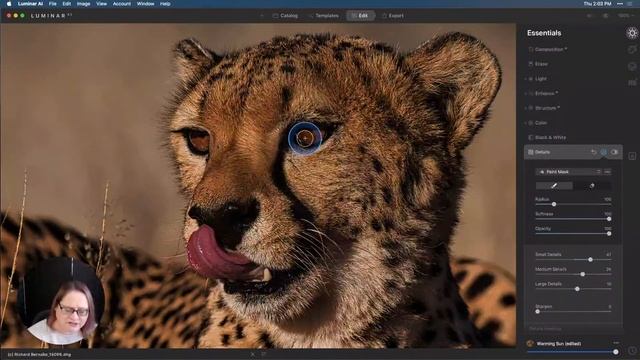Click the icon right of the bottom X
Image resolution: width=640 pixels, height=360 pixels.
[264, 354]
